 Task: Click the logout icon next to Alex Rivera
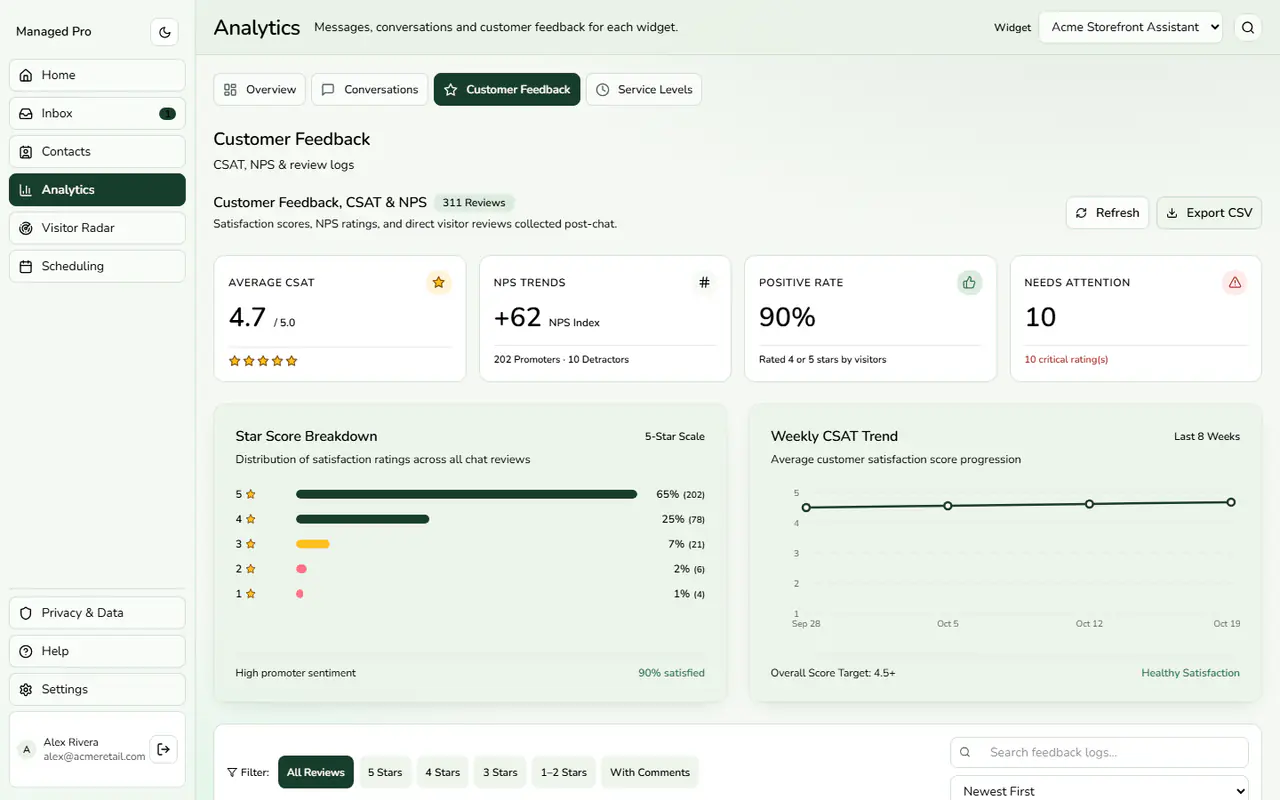[164, 749]
